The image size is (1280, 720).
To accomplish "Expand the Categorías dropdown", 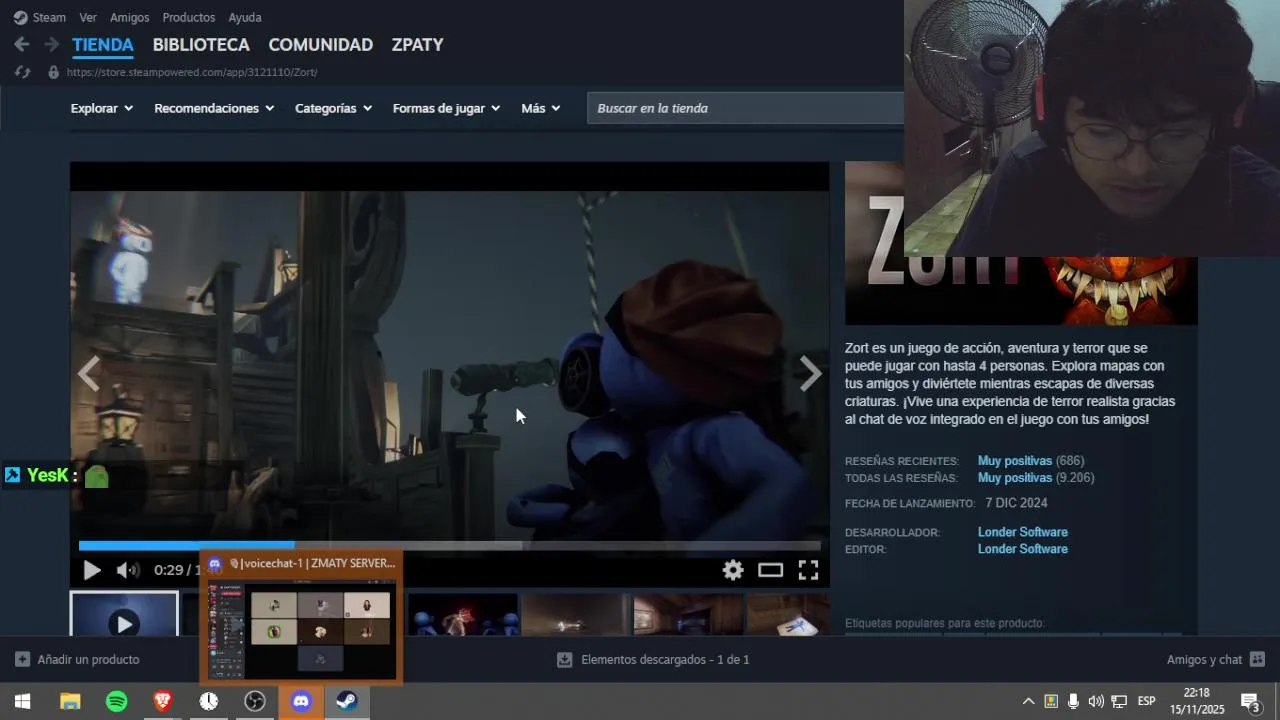I will coord(333,108).
